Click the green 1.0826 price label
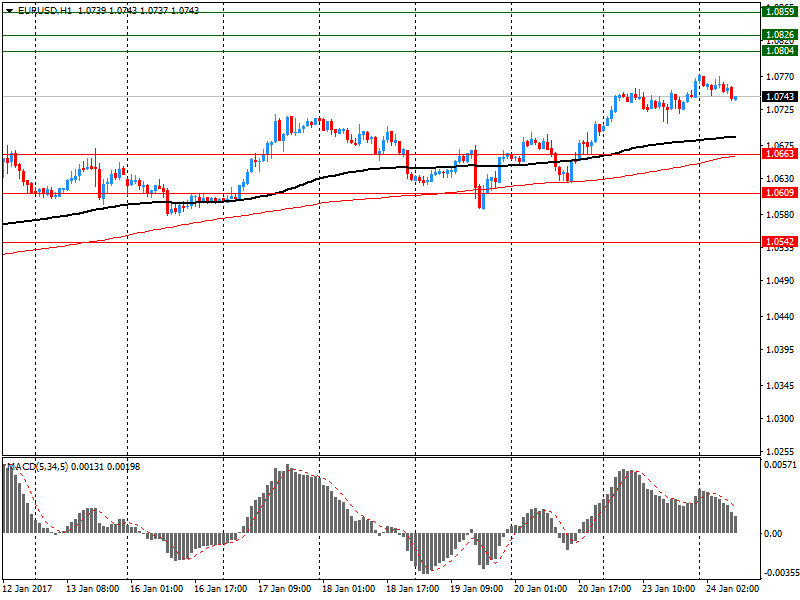The image size is (800, 600). pos(780,35)
